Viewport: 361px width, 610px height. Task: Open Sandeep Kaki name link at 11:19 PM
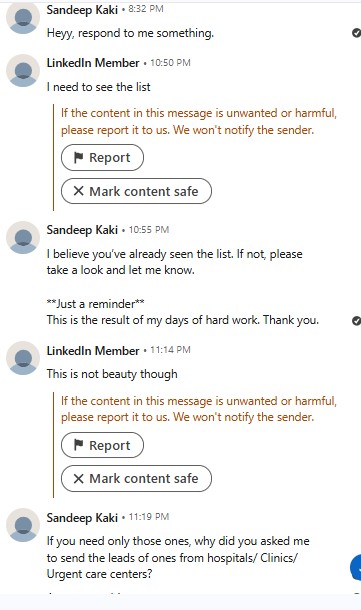(82, 517)
